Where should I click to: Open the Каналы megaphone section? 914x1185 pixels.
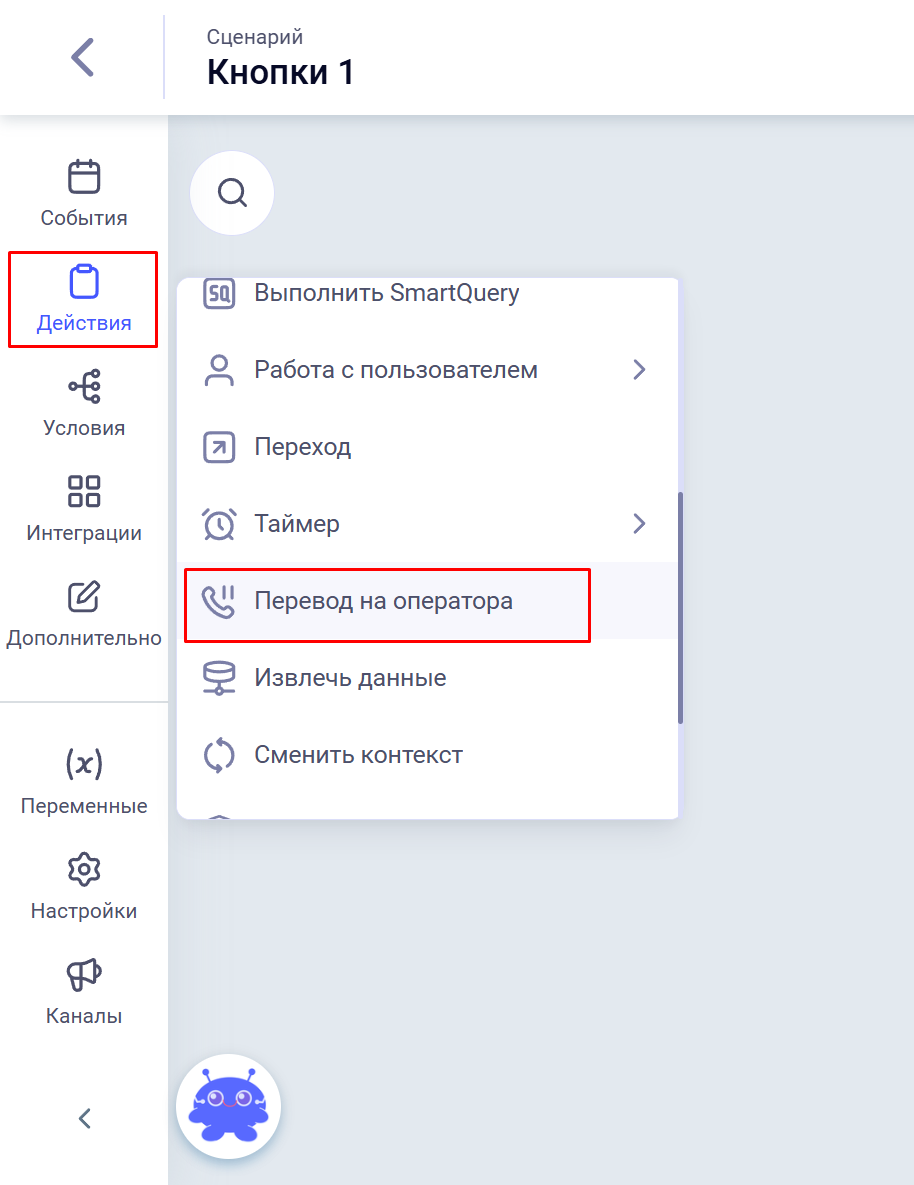pos(84,991)
